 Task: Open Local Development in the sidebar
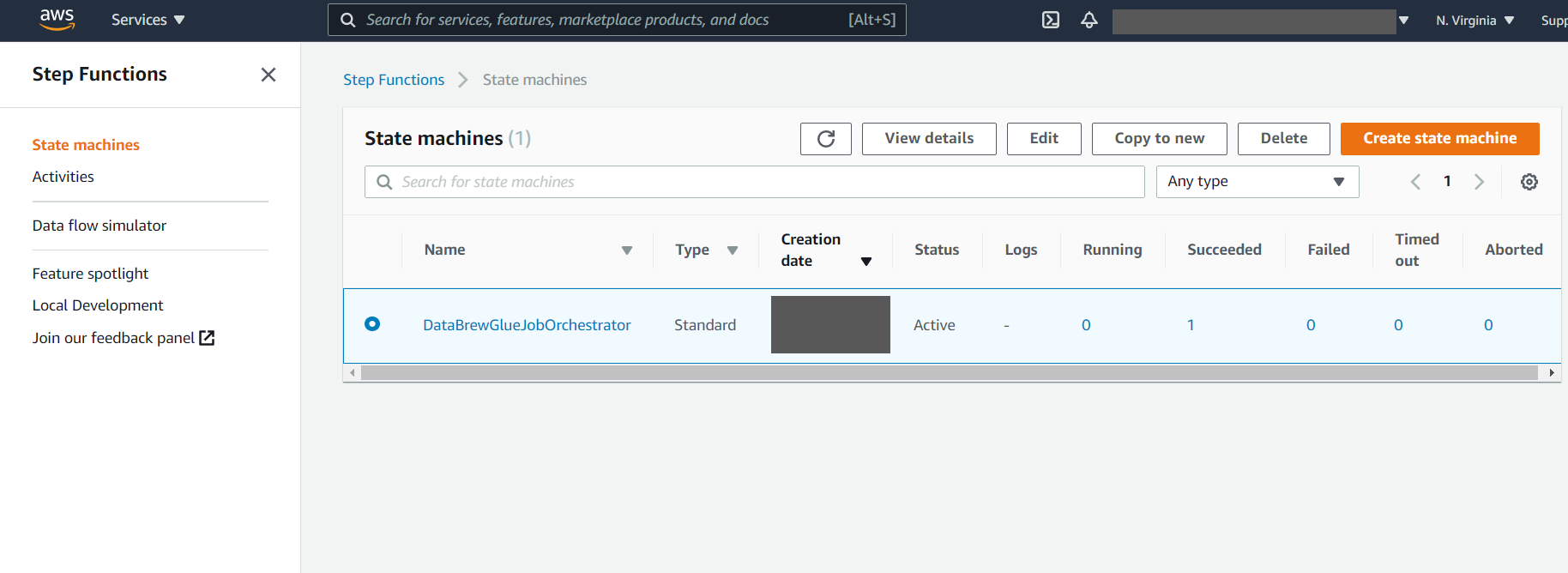pyautogui.click(x=98, y=305)
